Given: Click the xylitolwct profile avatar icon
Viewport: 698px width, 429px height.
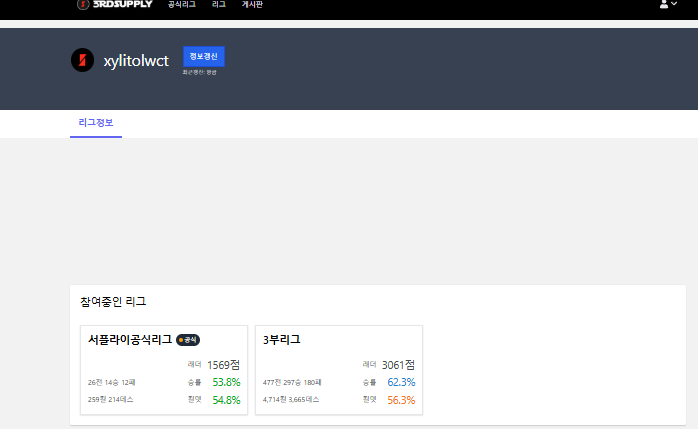Looking at the screenshot, I should [82, 61].
